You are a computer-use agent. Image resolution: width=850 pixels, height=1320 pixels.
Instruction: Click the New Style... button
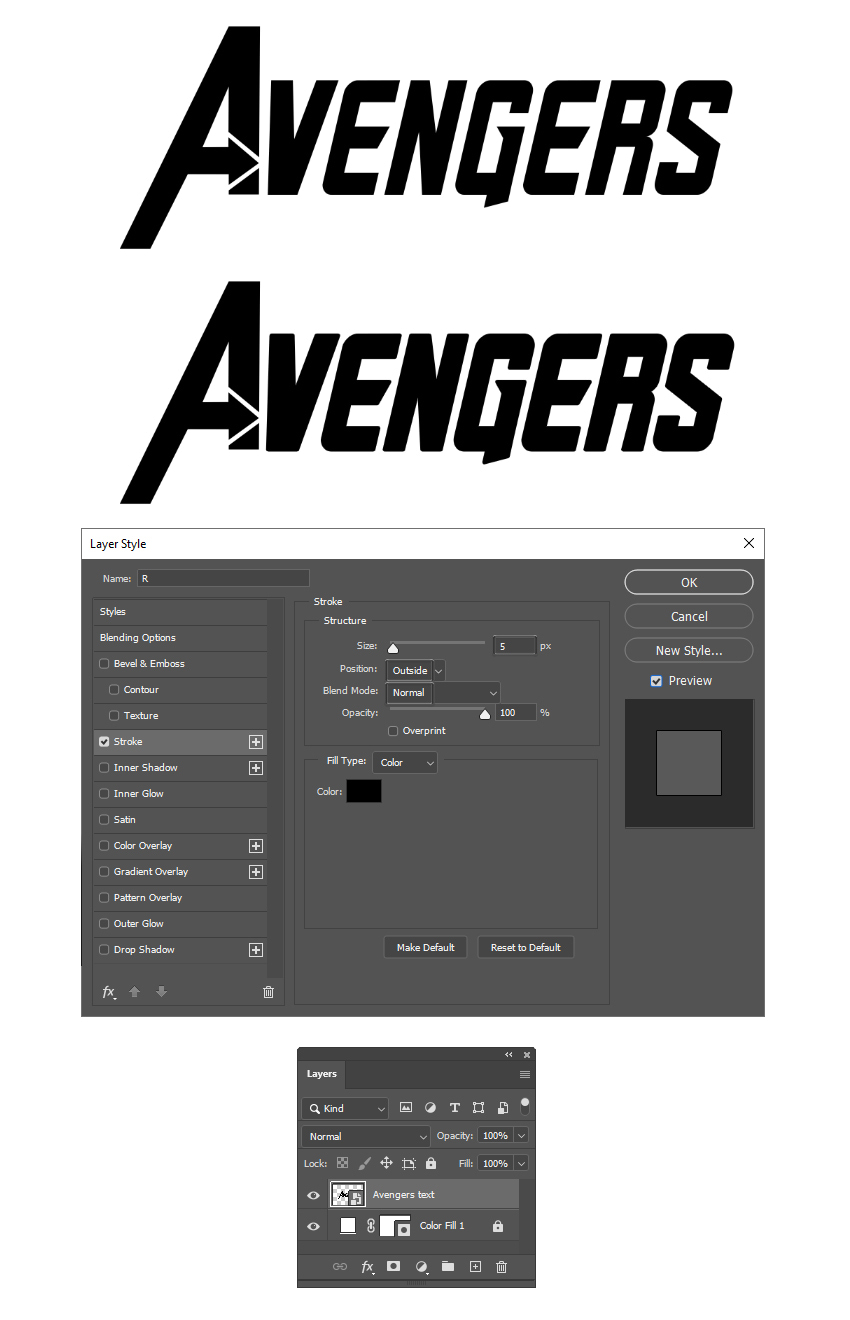coord(689,650)
